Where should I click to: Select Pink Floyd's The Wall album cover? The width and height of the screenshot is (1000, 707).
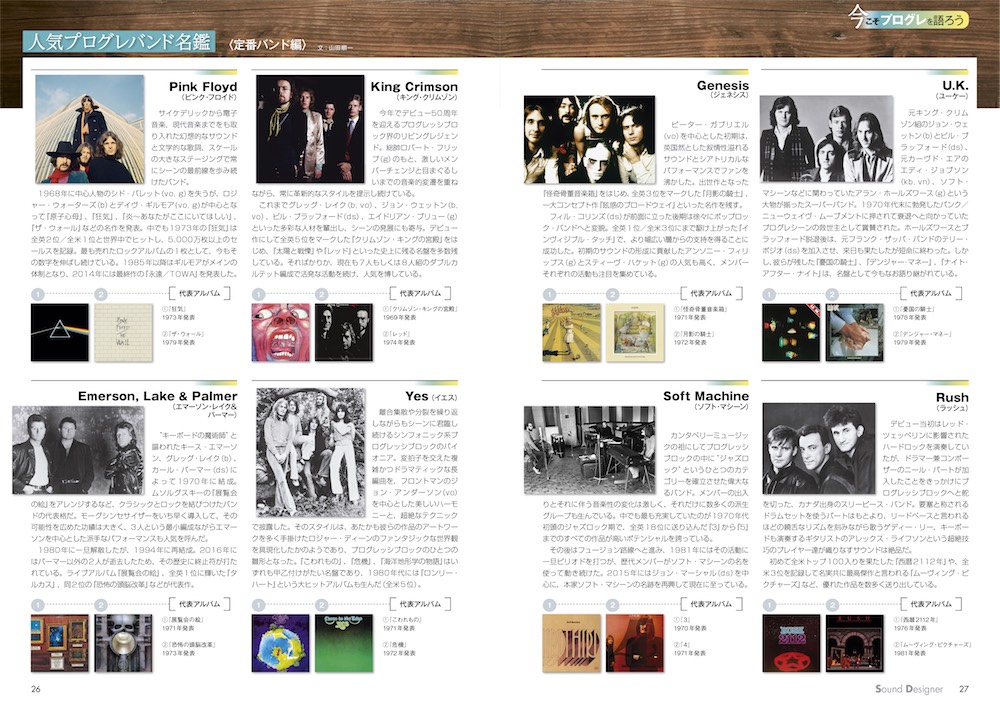click(x=124, y=333)
